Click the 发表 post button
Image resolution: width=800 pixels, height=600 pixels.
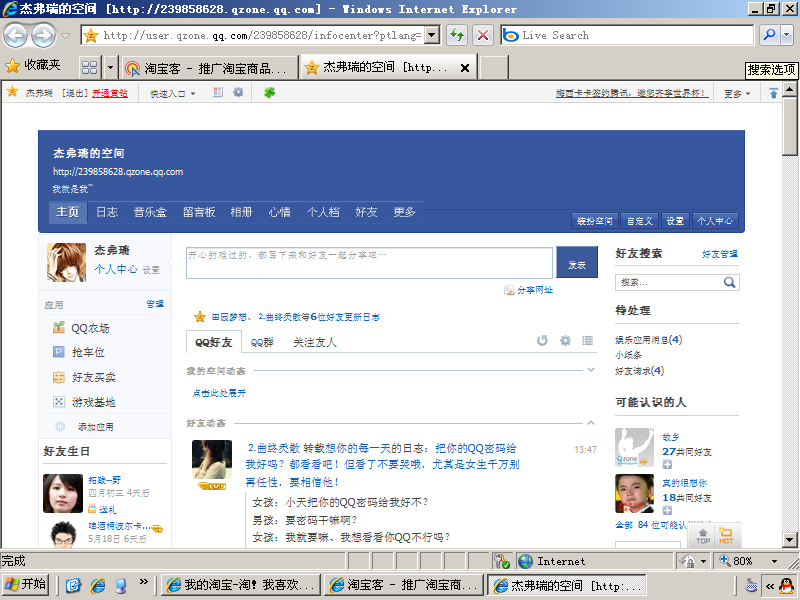click(577, 263)
